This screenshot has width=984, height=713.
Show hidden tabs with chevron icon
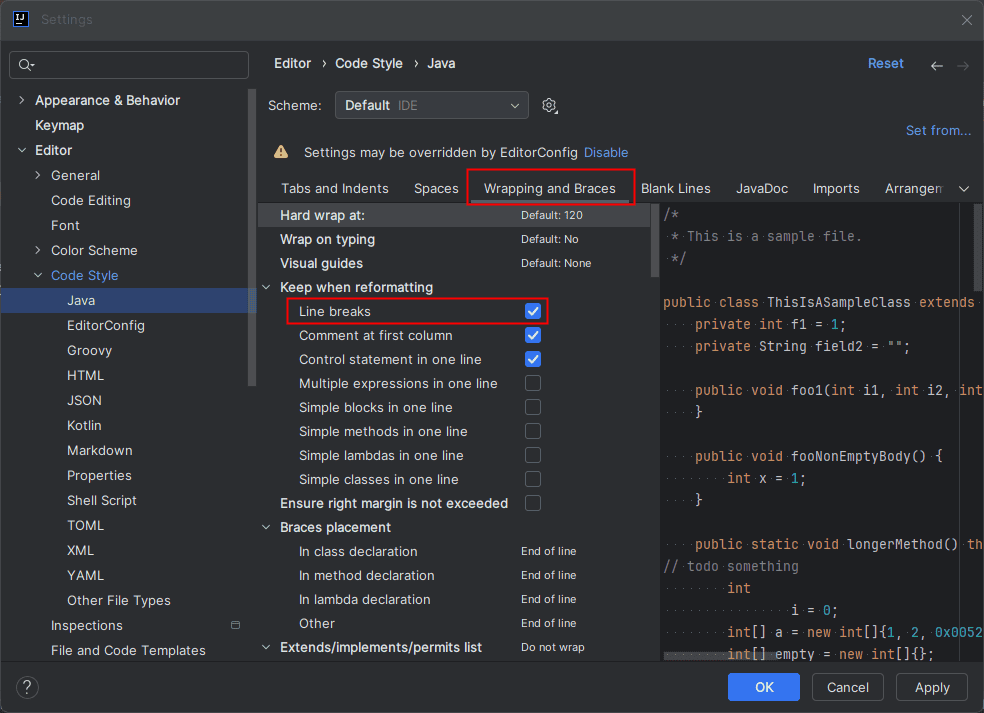964,188
